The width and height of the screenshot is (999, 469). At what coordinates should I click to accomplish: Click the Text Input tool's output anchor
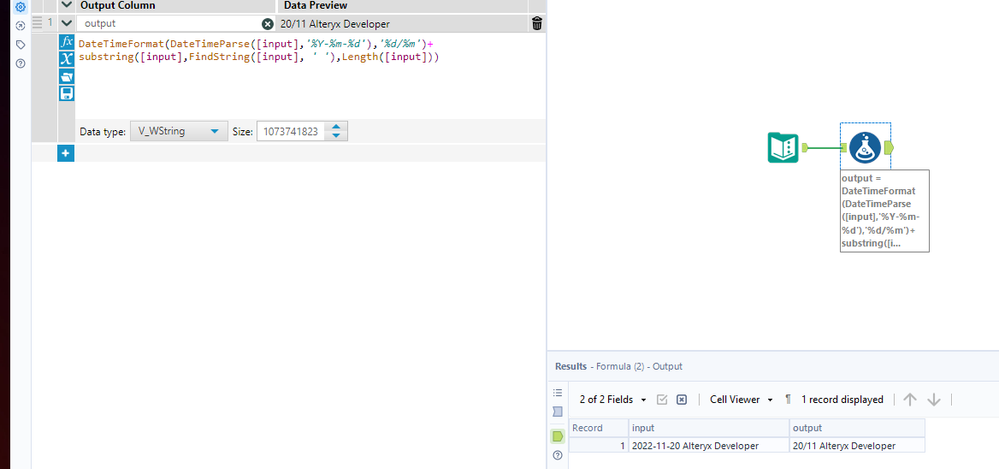coord(805,148)
